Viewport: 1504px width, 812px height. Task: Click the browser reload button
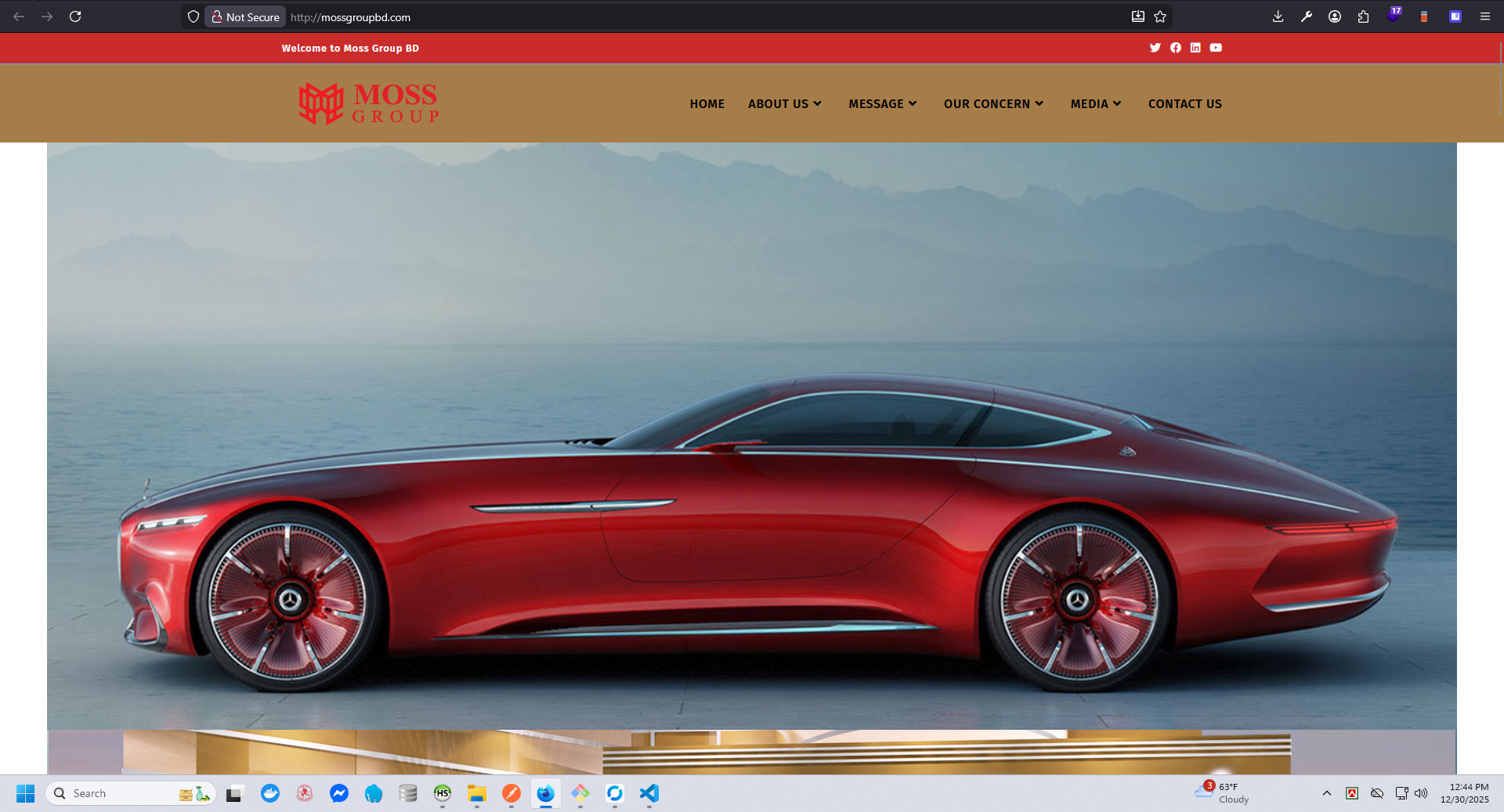point(75,16)
